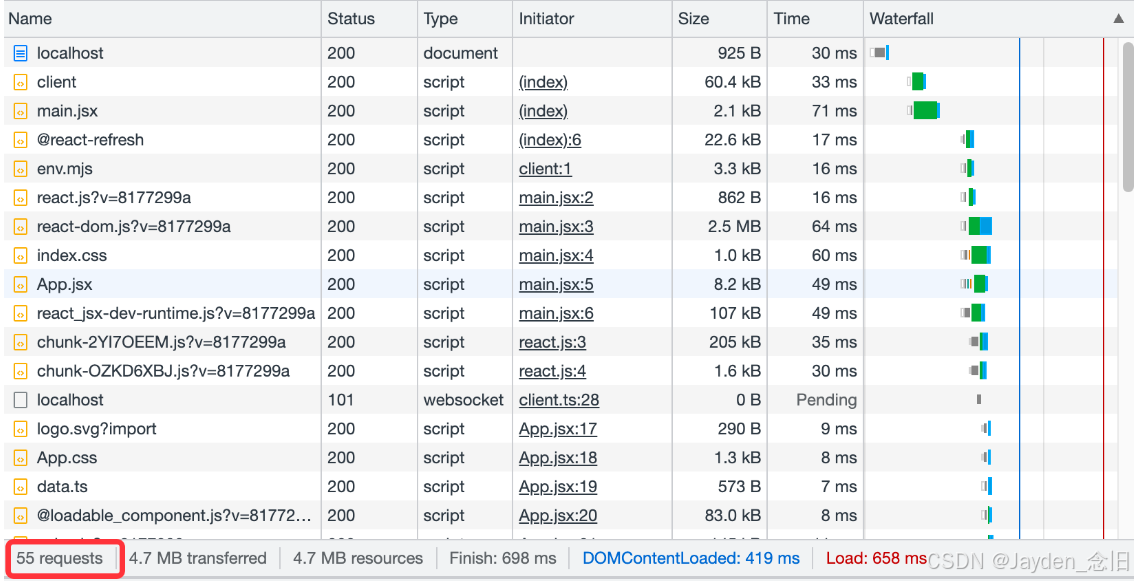Screen dimensions: 1134x581
Task: Sort requests by the Status column header
Action: 370,19
